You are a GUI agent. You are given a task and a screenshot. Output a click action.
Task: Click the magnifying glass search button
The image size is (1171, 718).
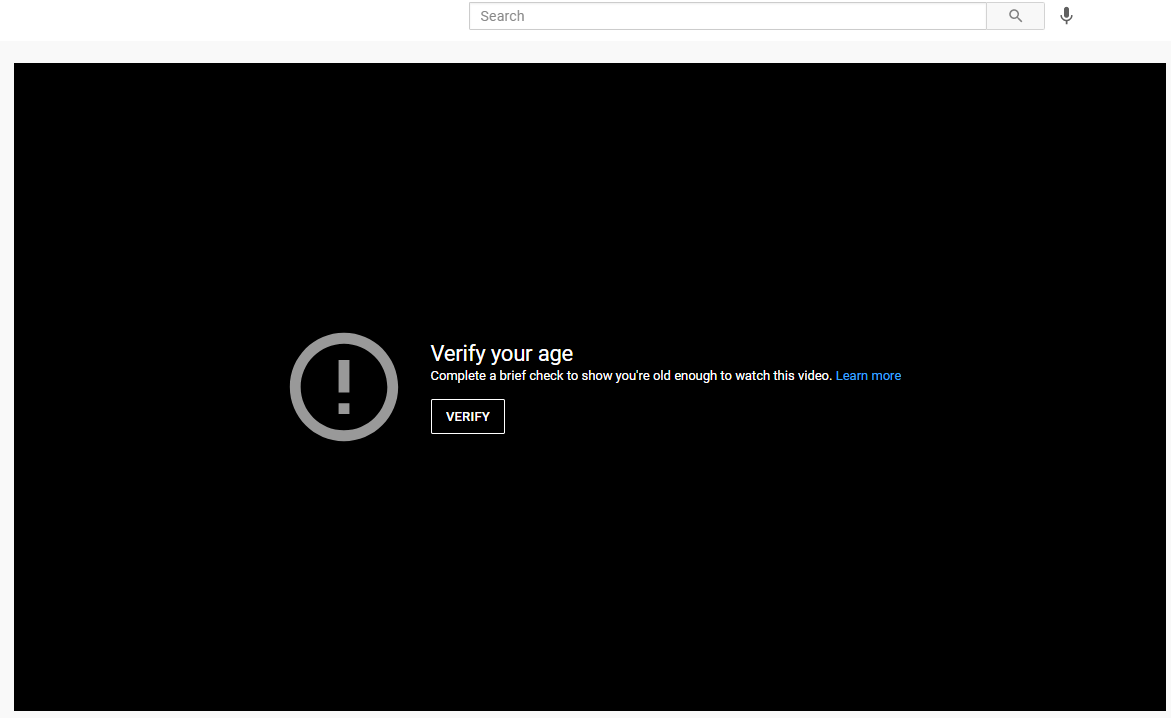click(1015, 16)
